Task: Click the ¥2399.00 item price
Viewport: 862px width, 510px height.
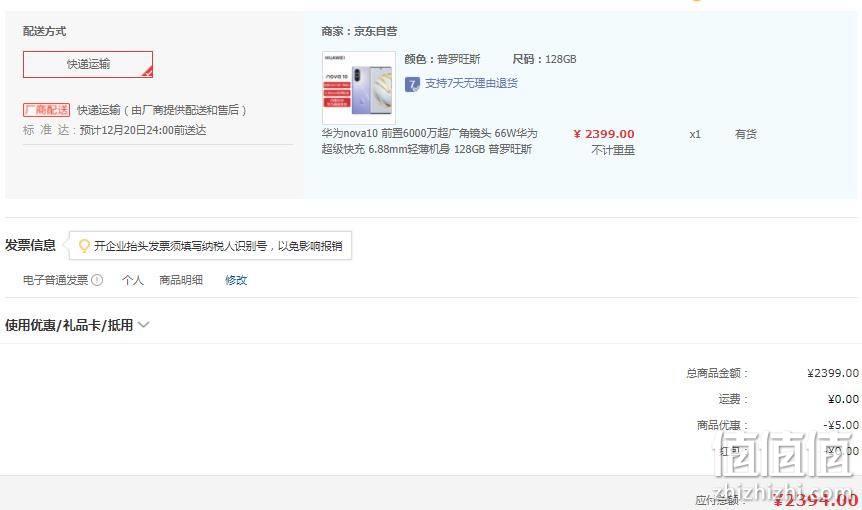Action: [604, 134]
